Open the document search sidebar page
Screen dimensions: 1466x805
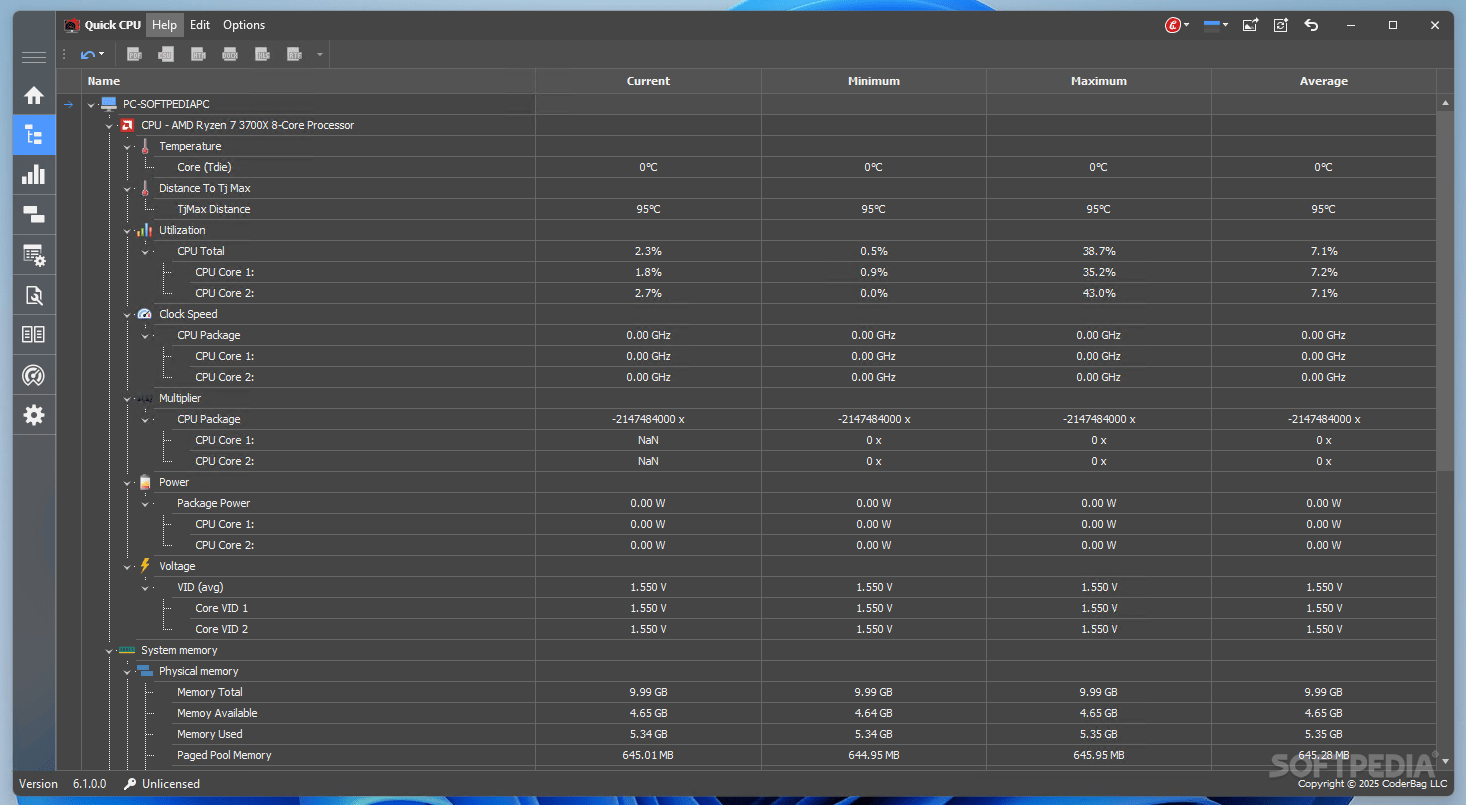point(34,295)
